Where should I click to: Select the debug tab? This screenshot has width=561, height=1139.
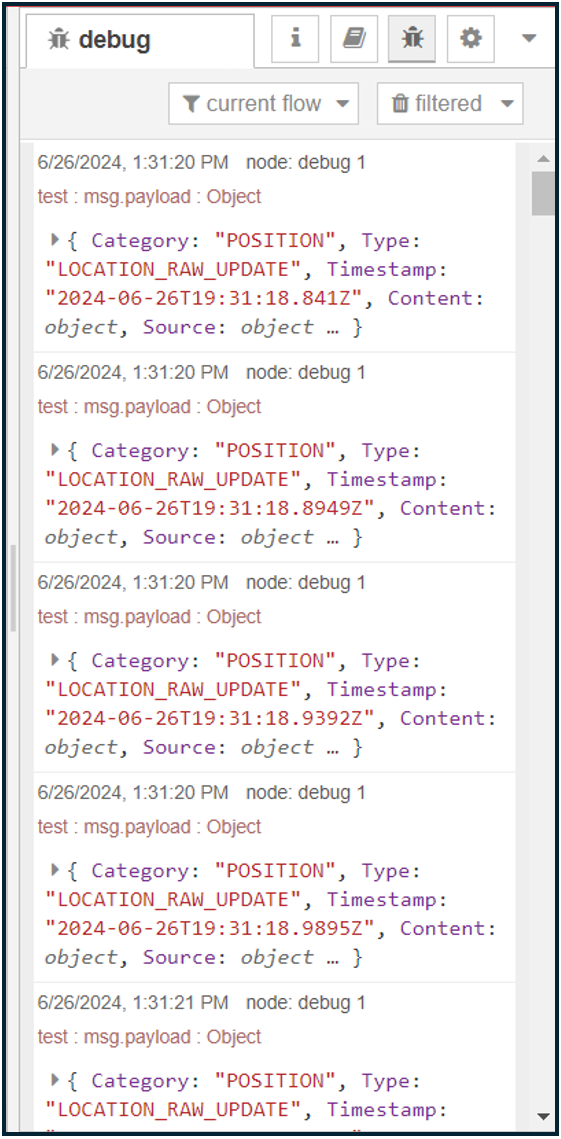tap(140, 41)
